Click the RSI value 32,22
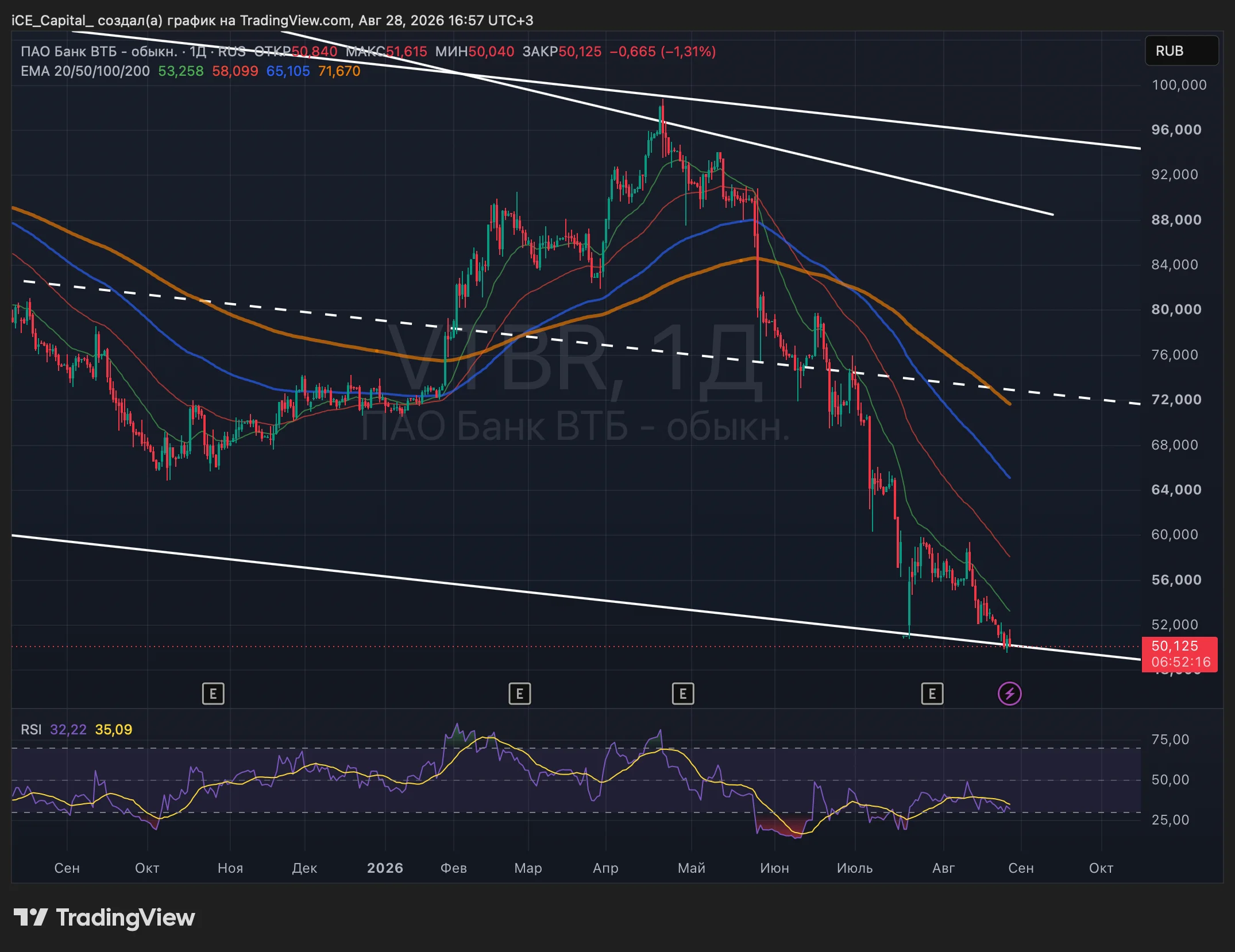 [68, 729]
